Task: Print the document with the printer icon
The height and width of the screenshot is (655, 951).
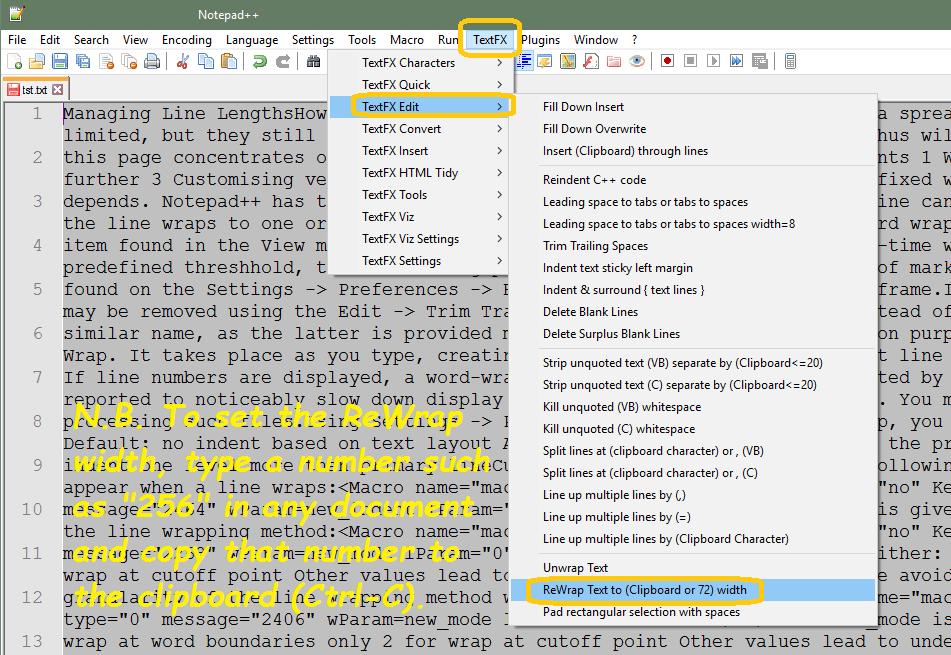Action: pos(152,61)
